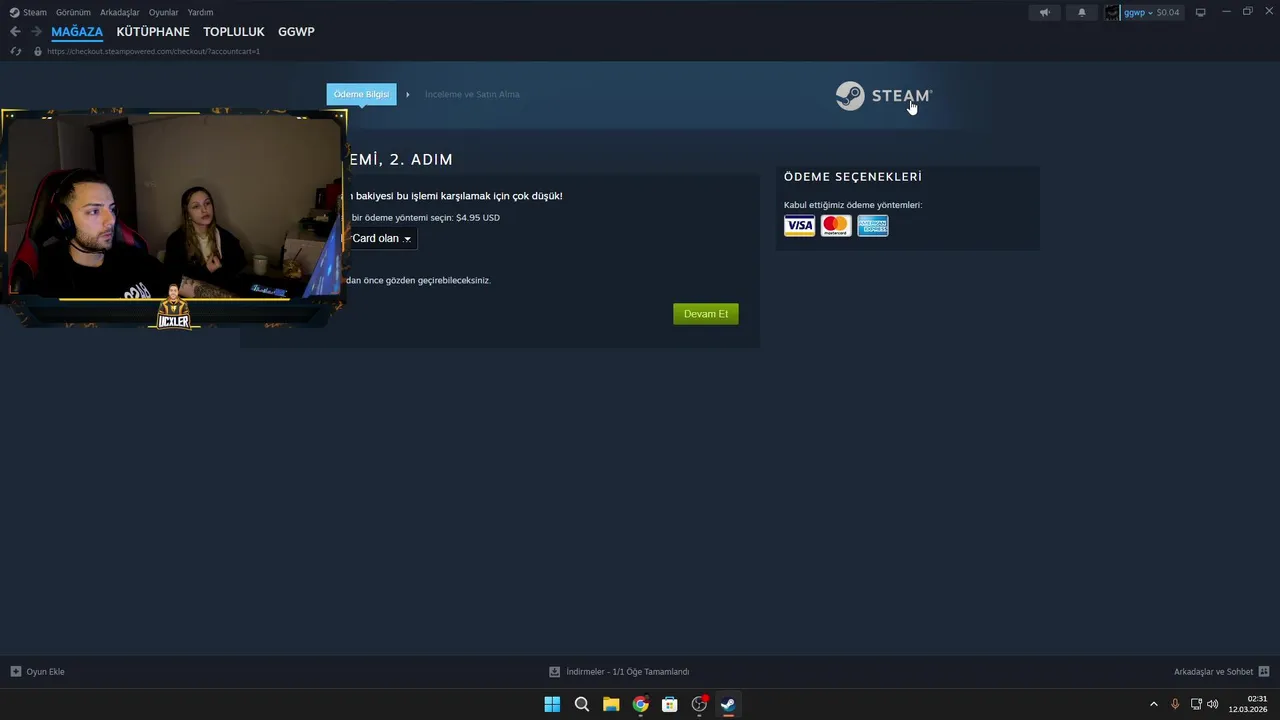Viewport: 1280px width, 720px height.
Task: Open the notifications bell
Action: point(1081,12)
